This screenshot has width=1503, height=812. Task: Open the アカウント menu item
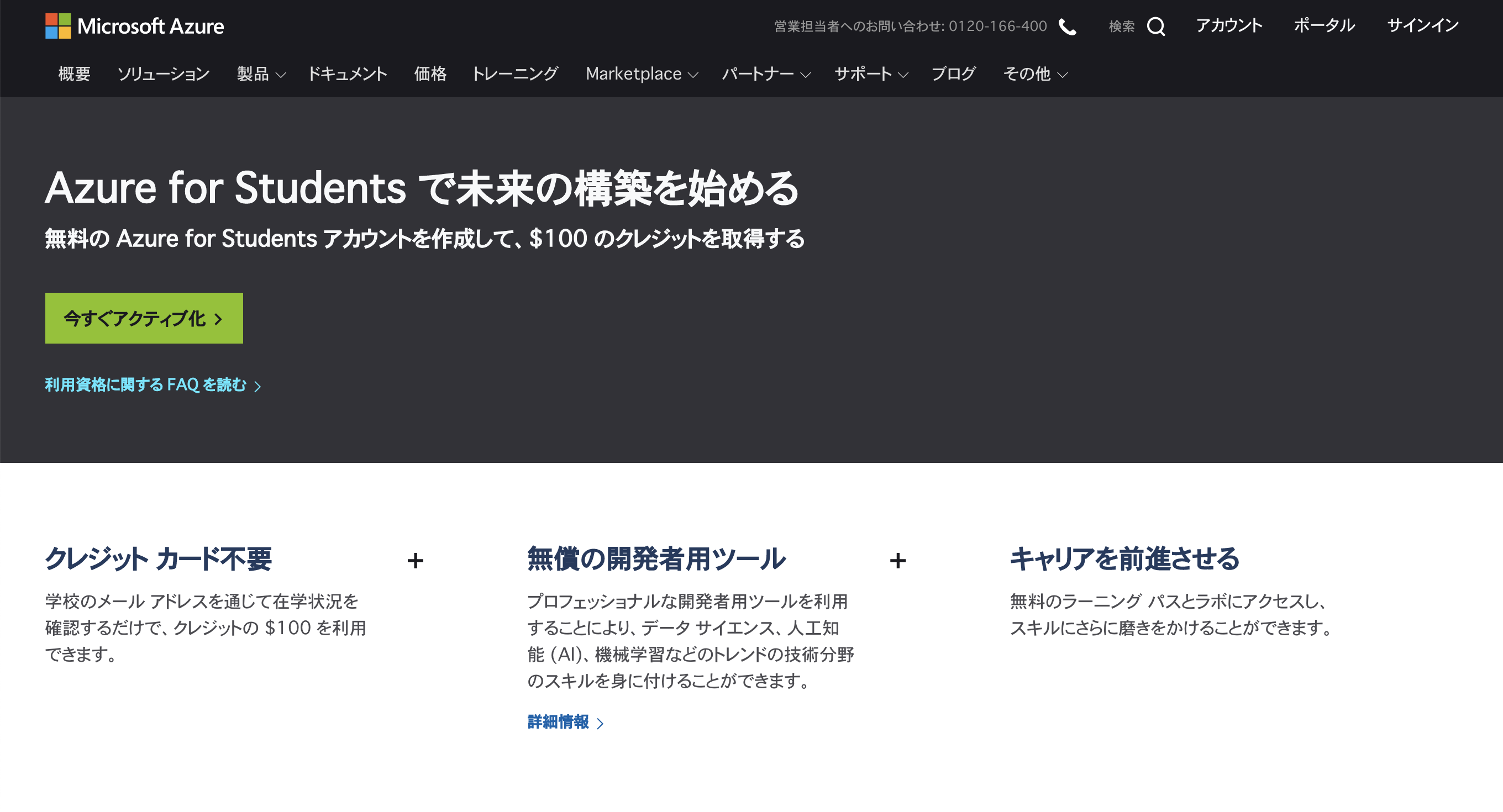(x=1229, y=25)
